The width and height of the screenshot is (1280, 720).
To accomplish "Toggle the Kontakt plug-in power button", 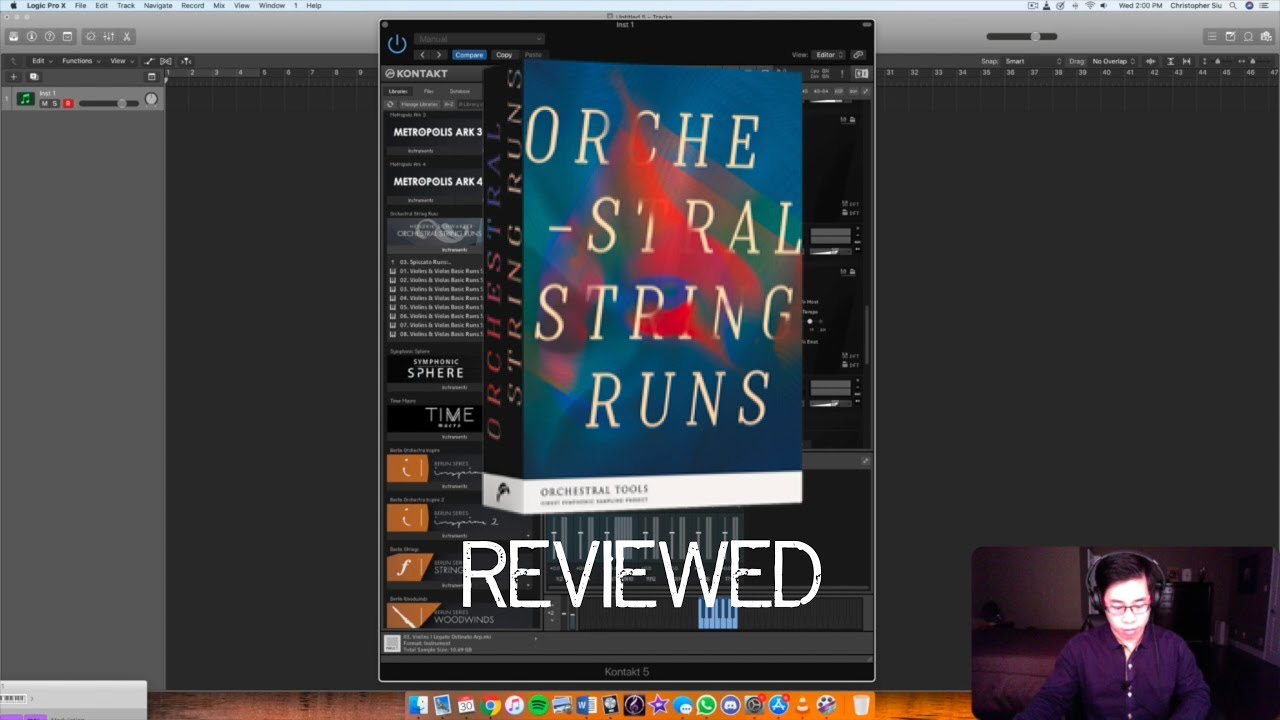I will pyautogui.click(x=397, y=44).
